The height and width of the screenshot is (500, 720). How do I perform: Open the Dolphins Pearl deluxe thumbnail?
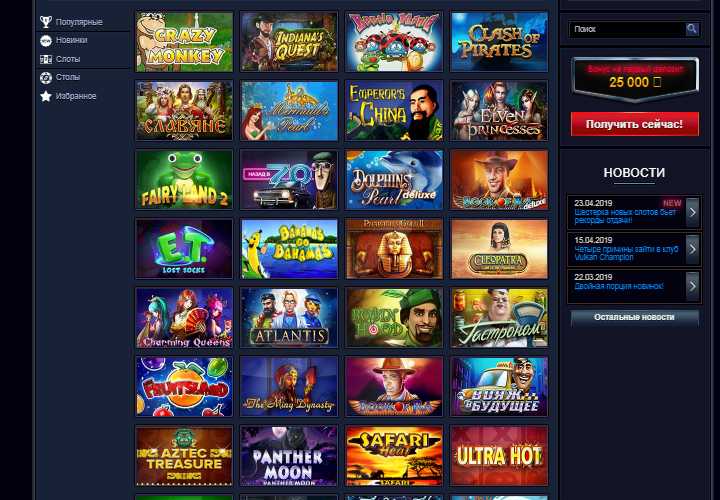click(x=394, y=180)
